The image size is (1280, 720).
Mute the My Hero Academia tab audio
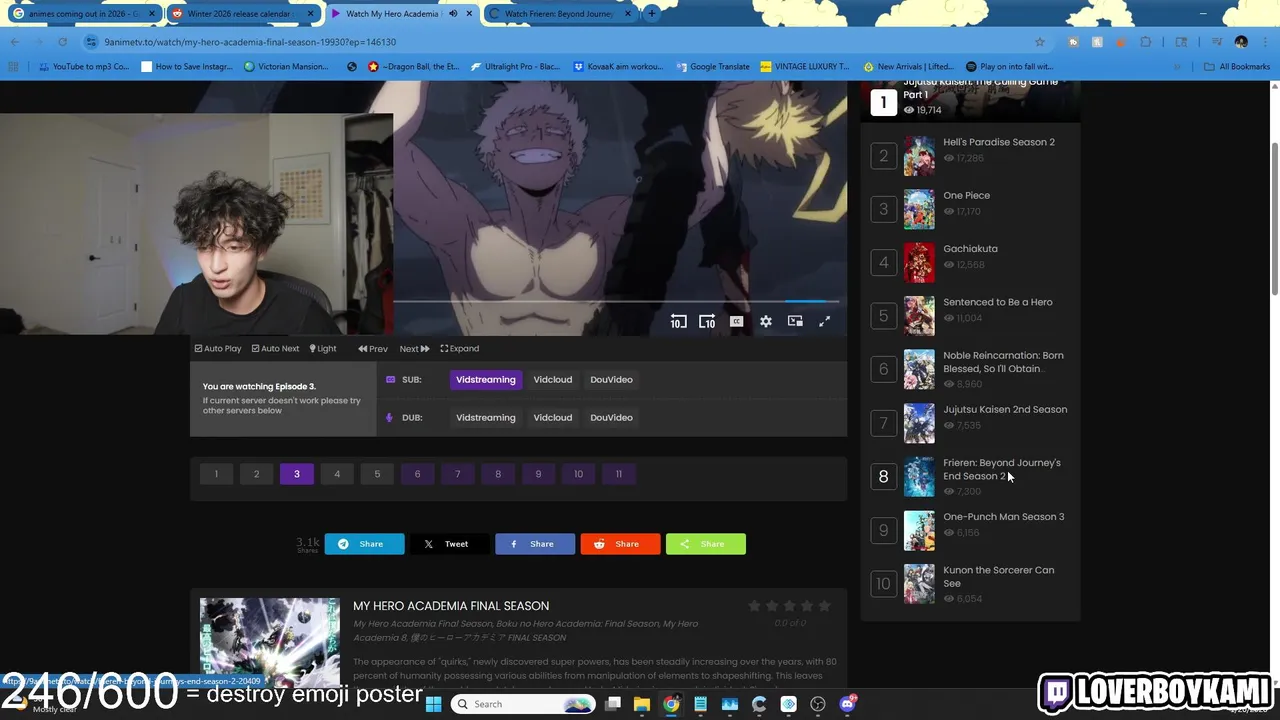tap(453, 14)
